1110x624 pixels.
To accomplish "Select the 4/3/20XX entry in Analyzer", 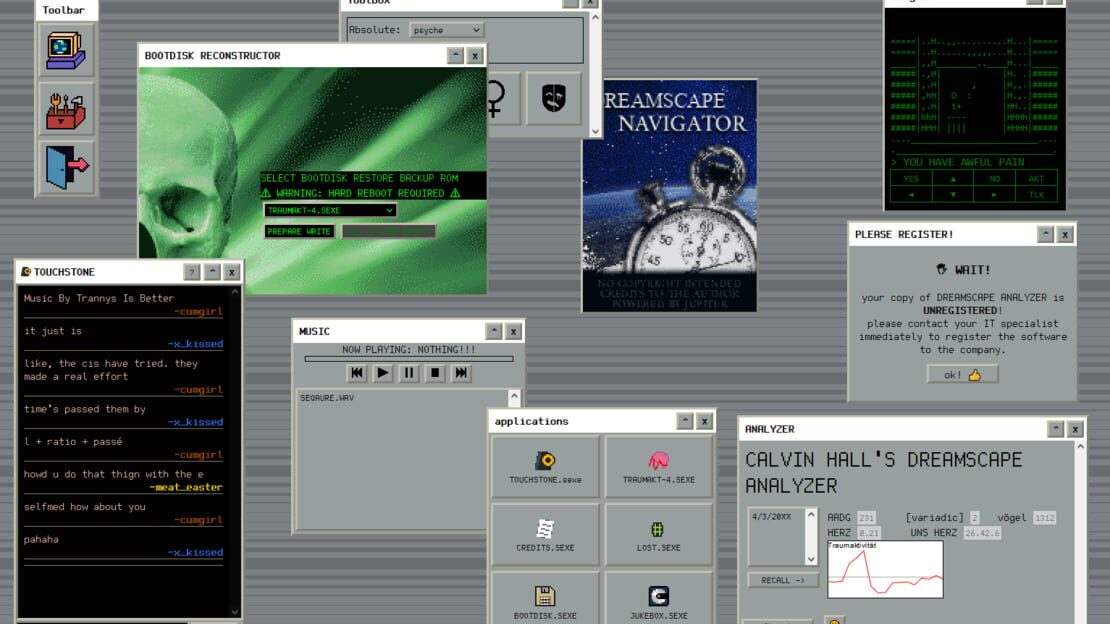I will (772, 517).
